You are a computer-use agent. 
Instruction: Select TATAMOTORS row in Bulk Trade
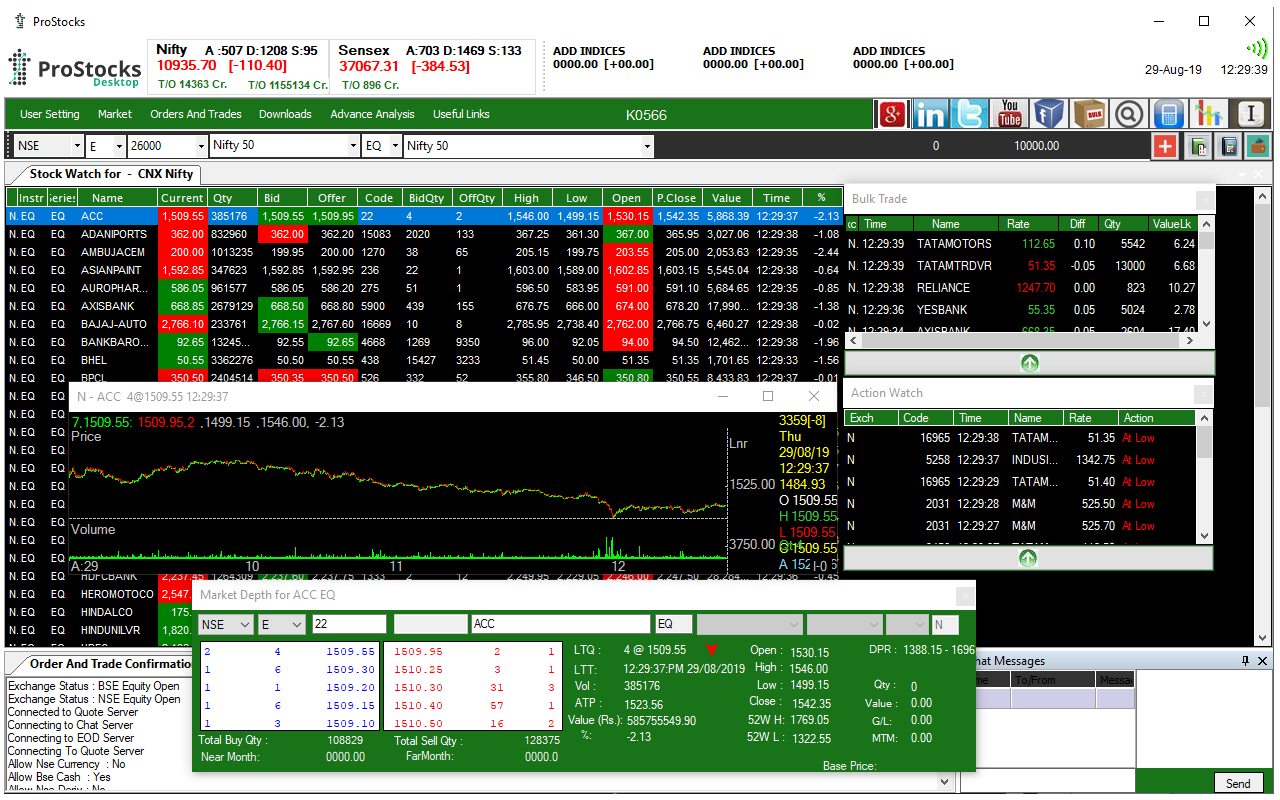point(1021,244)
